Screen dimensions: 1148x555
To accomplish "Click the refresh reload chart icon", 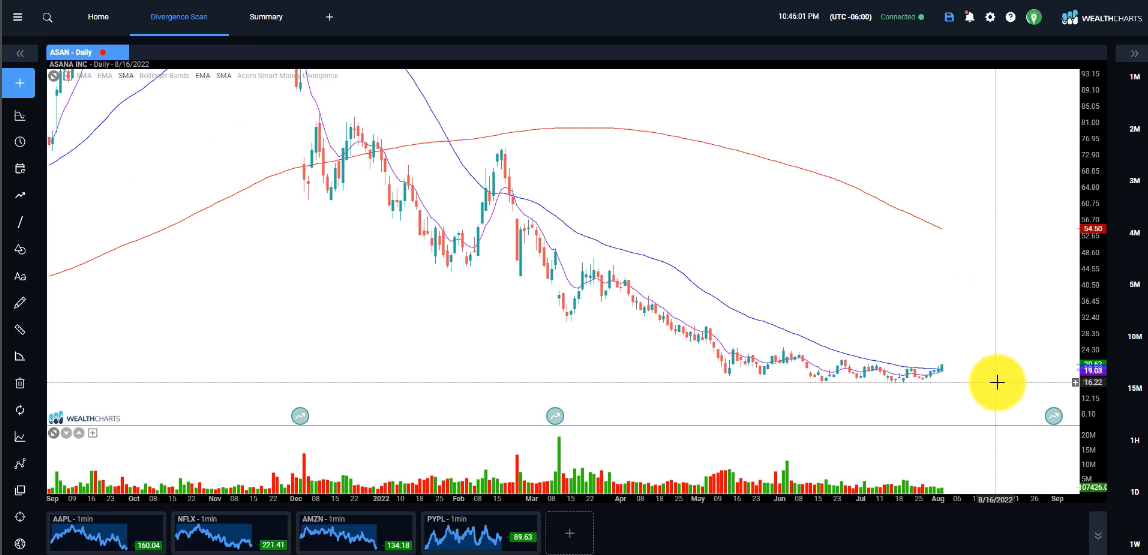I will [x=20, y=410].
